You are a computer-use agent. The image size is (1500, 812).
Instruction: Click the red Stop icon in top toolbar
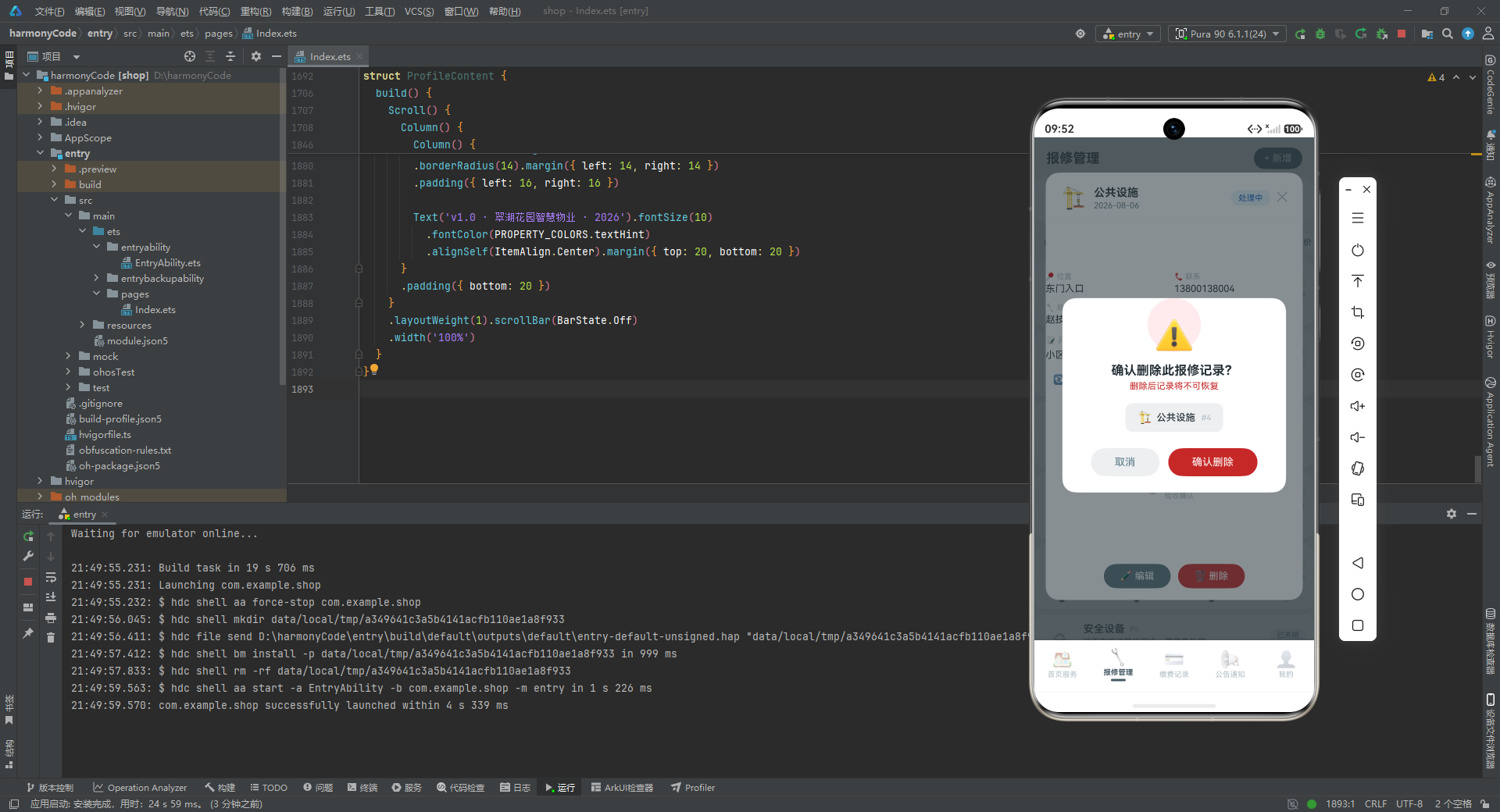click(1402, 34)
